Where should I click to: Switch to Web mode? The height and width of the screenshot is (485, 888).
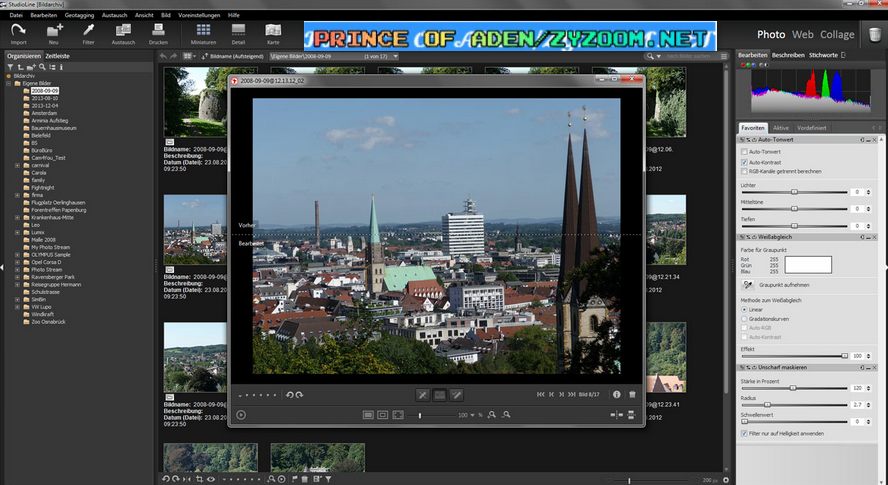(x=802, y=35)
